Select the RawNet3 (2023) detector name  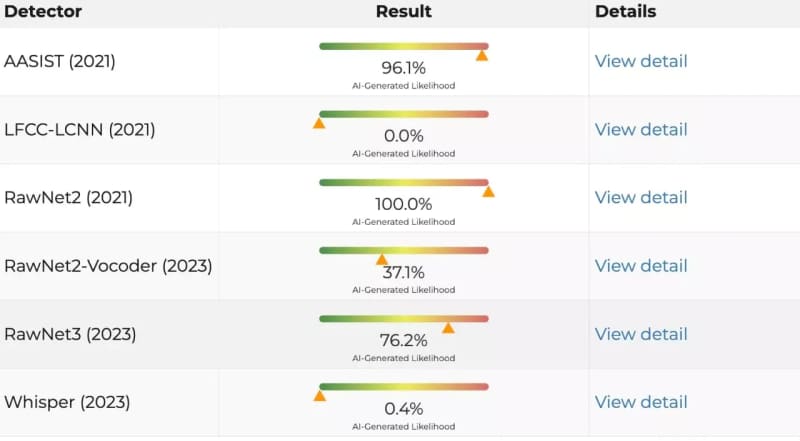(x=70, y=334)
